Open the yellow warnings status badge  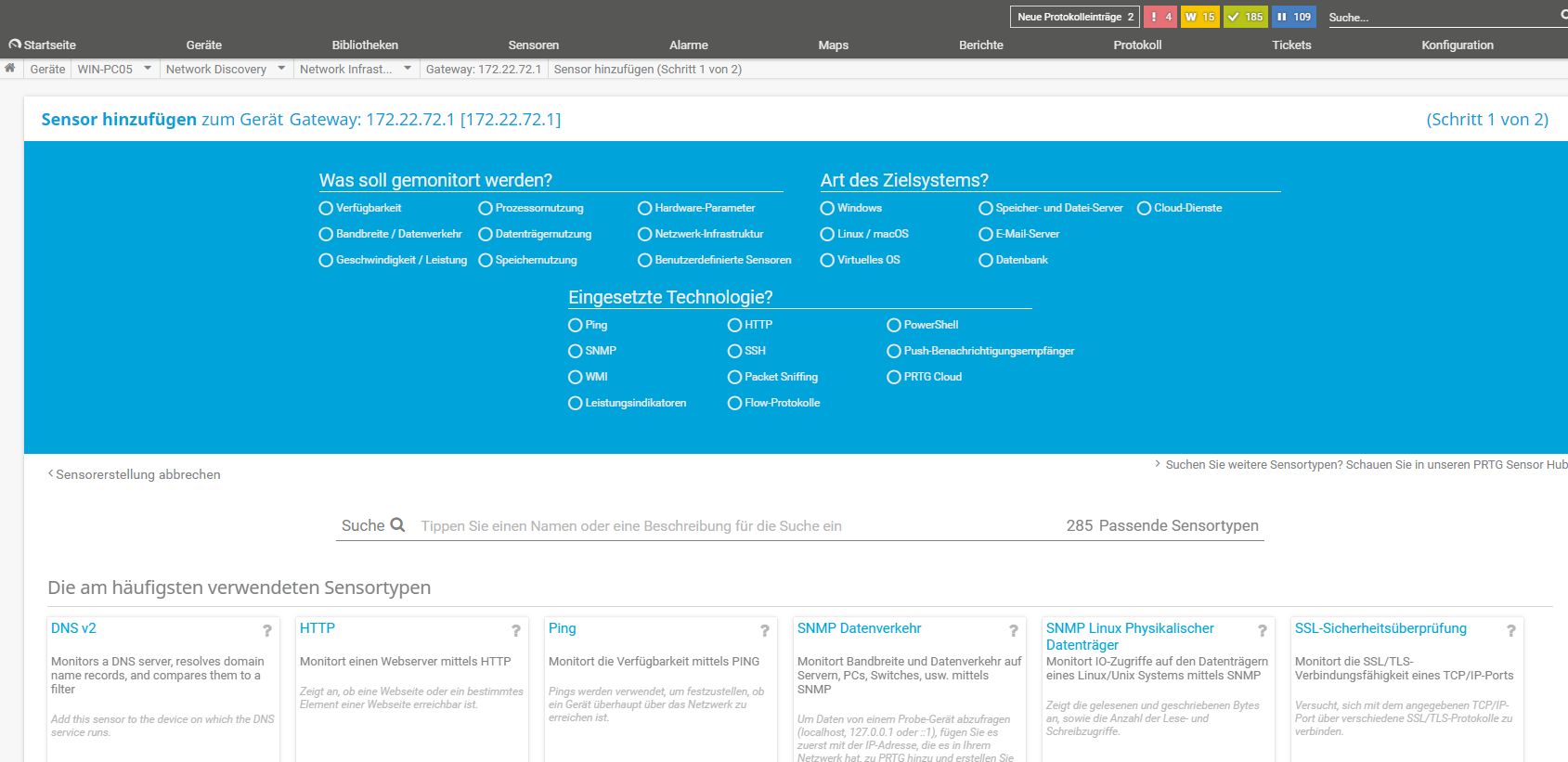(x=1199, y=17)
